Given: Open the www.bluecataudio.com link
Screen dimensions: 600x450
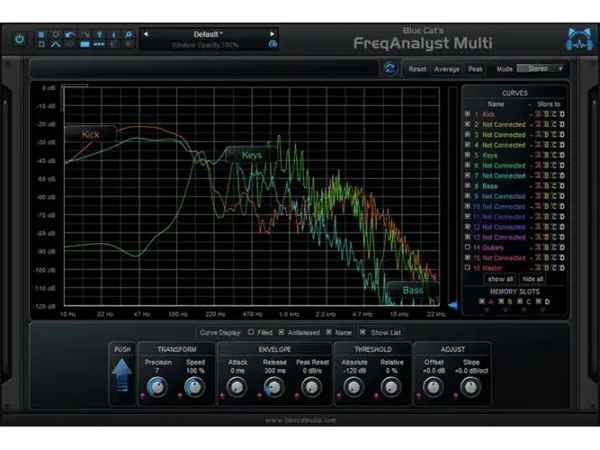Looking at the screenshot, I should [x=300, y=420].
